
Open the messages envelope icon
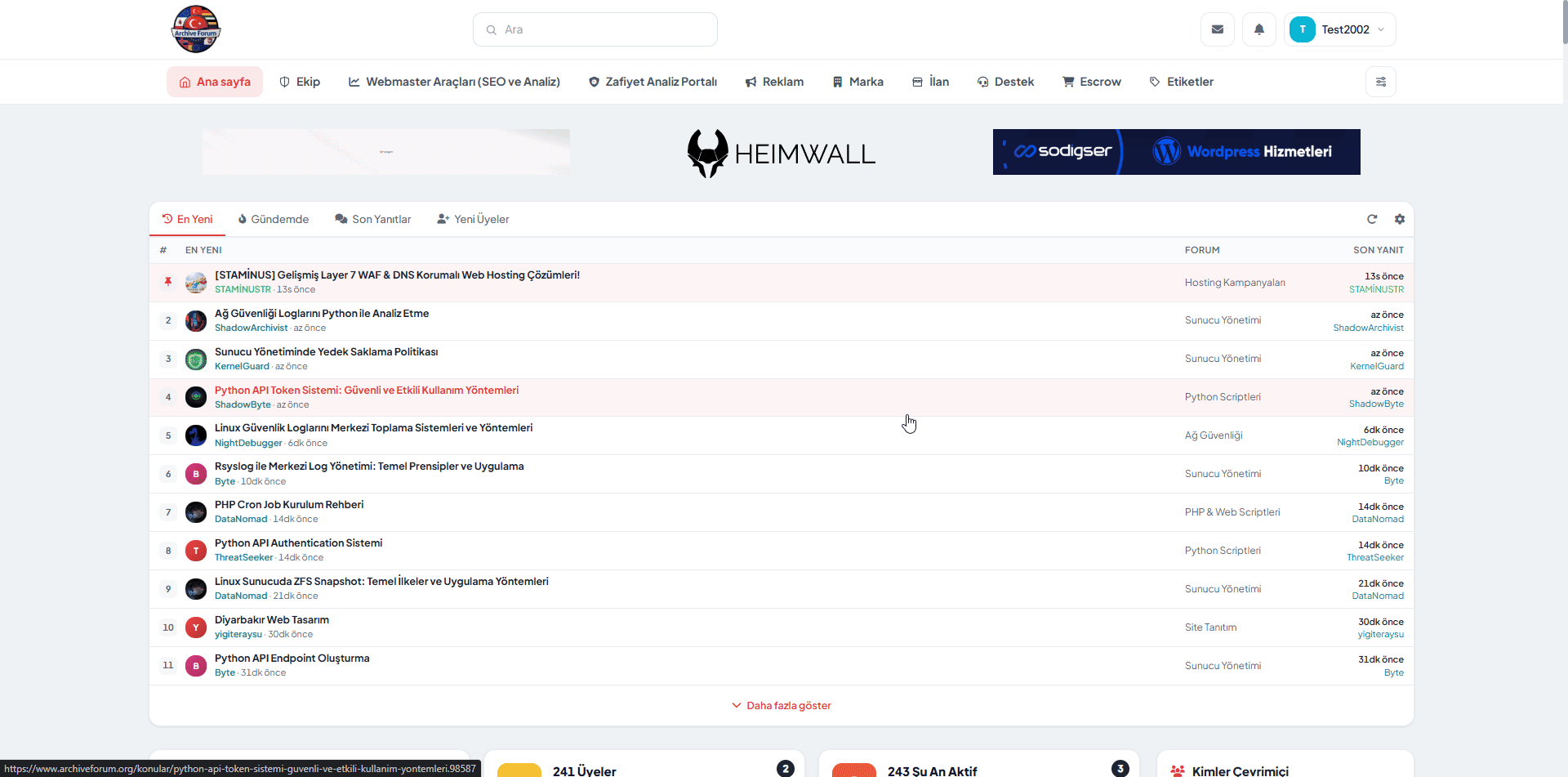coord(1217,29)
